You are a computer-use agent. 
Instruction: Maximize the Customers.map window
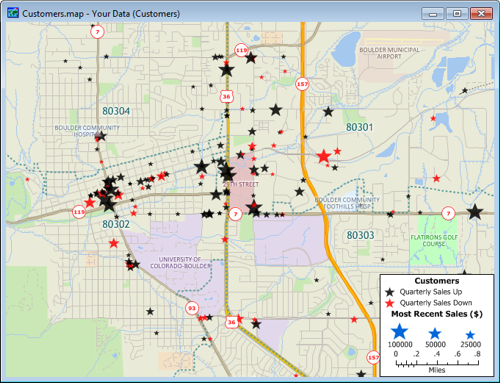[x=457, y=14]
